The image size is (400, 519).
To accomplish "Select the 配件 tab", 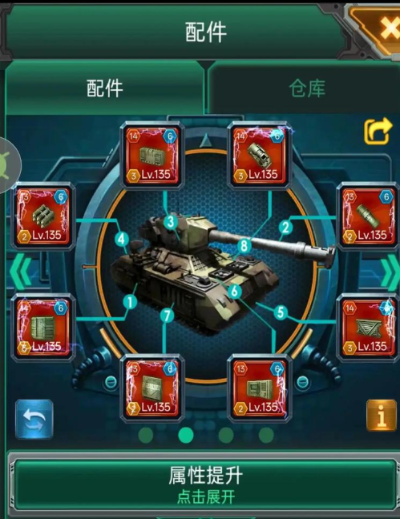I will [105, 88].
